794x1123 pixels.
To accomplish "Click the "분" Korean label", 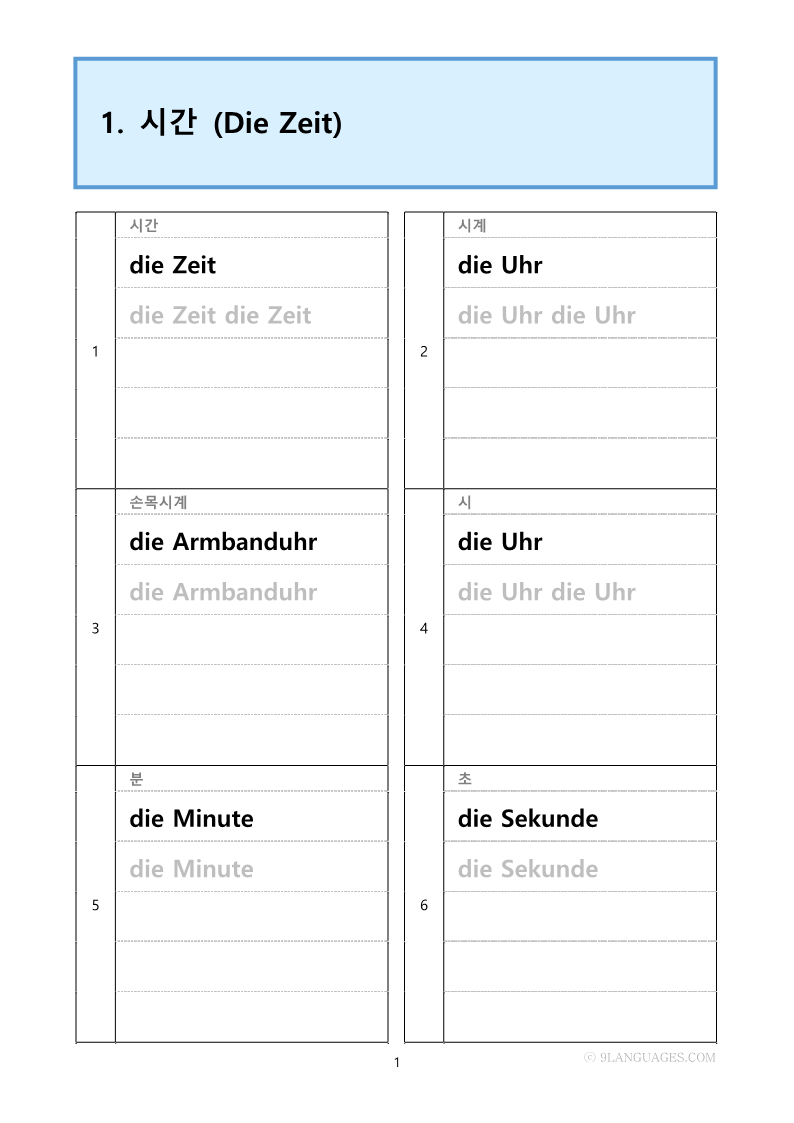I will (137, 779).
